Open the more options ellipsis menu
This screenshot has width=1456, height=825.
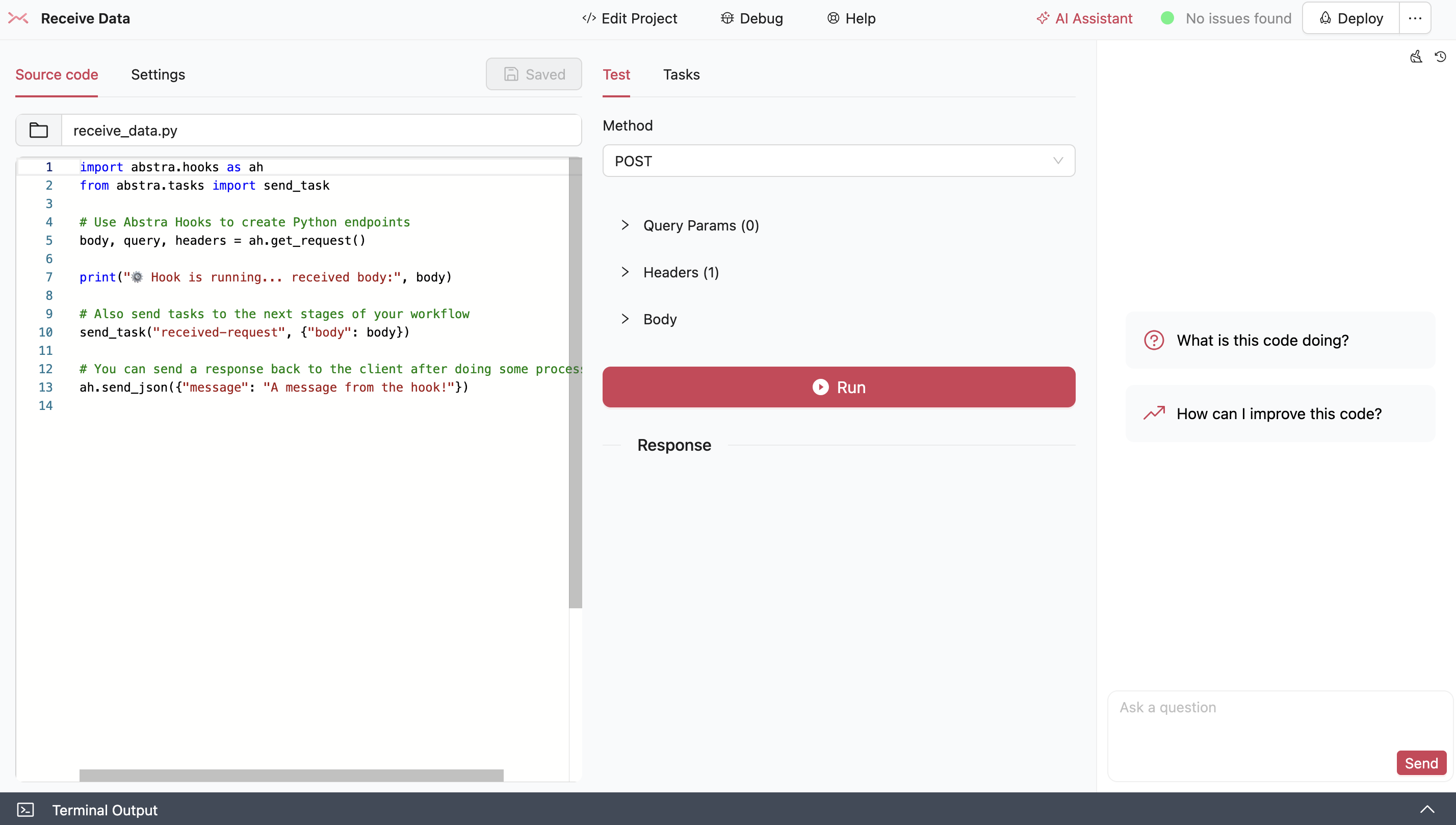point(1415,18)
